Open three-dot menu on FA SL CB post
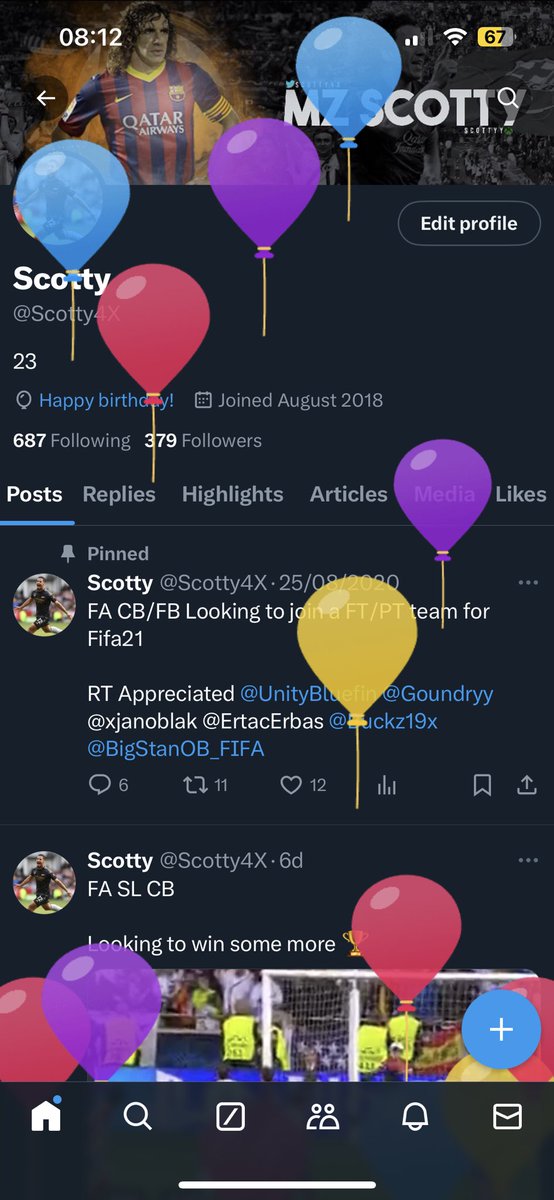Viewport: 554px width, 1200px height. tap(528, 861)
